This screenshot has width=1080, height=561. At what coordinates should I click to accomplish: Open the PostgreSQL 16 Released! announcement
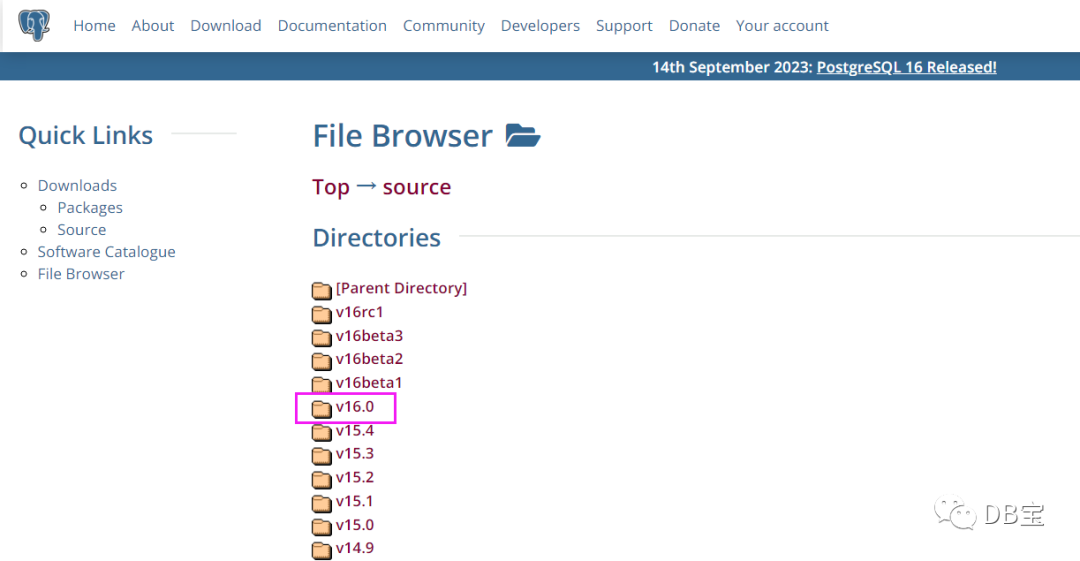906,67
